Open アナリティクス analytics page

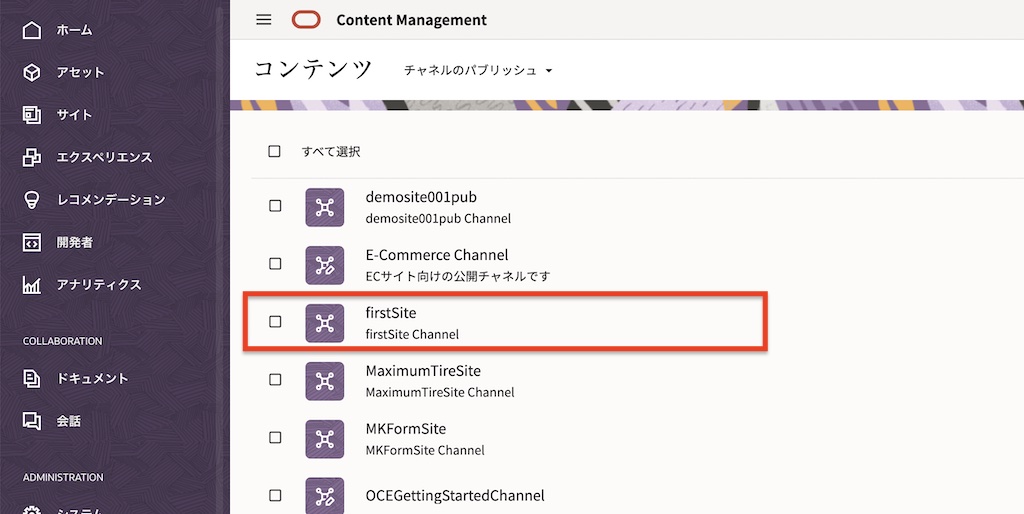point(98,285)
